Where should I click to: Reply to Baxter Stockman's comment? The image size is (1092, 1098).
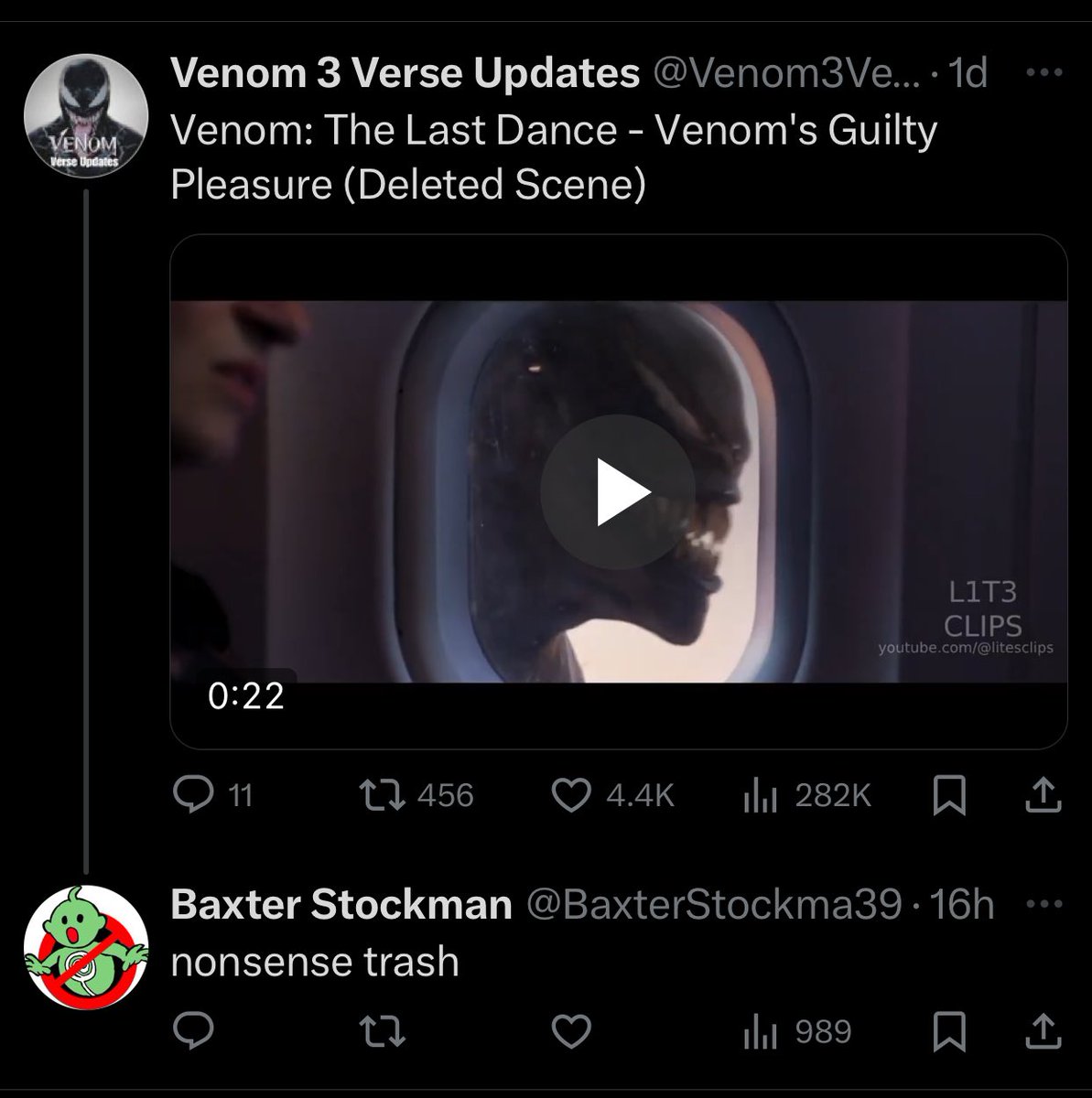(x=193, y=1032)
